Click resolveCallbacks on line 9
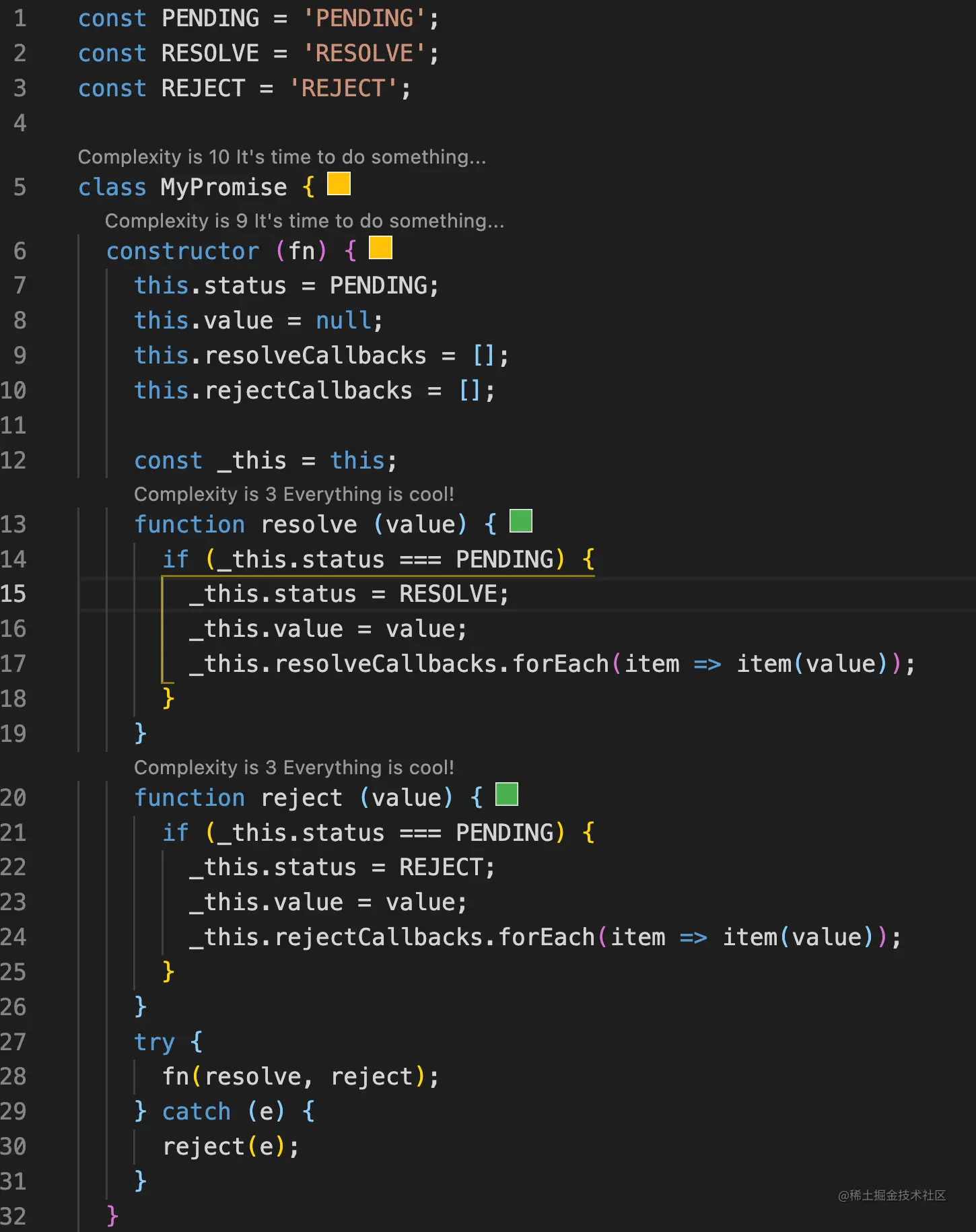 316,355
